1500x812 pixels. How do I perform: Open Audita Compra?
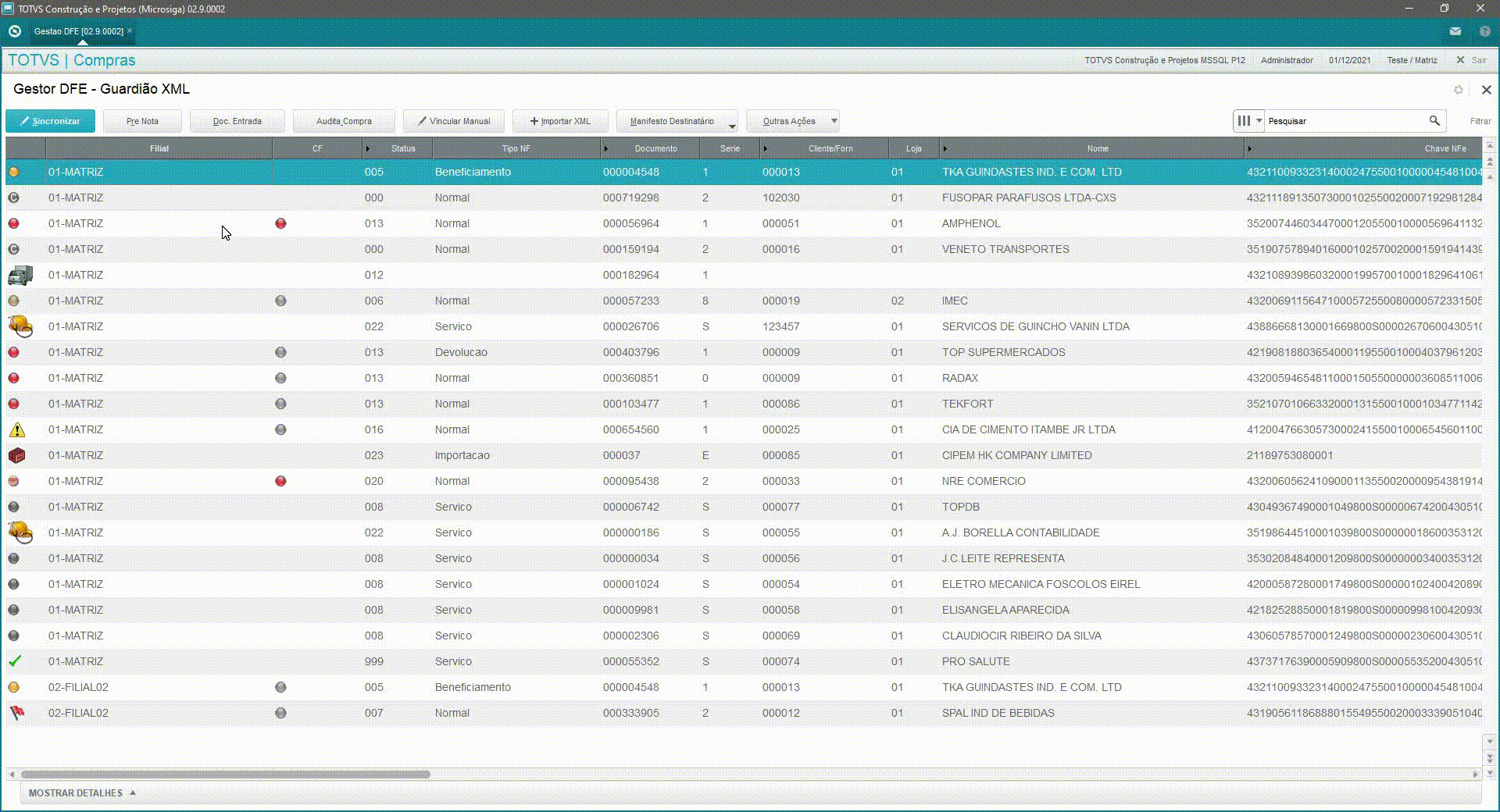click(x=344, y=121)
